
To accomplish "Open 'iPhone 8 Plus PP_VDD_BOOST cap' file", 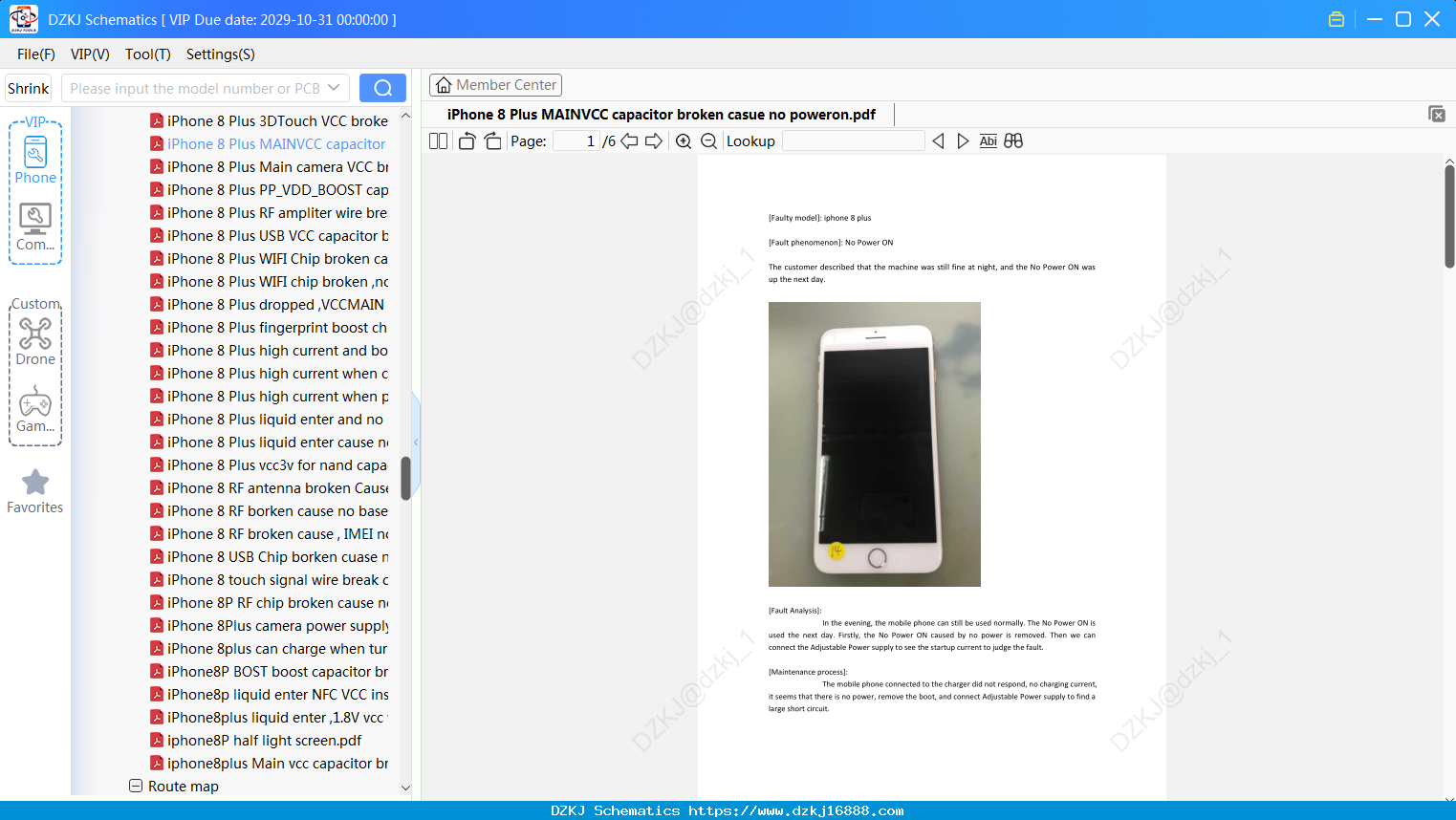I will pyautogui.click(x=277, y=189).
